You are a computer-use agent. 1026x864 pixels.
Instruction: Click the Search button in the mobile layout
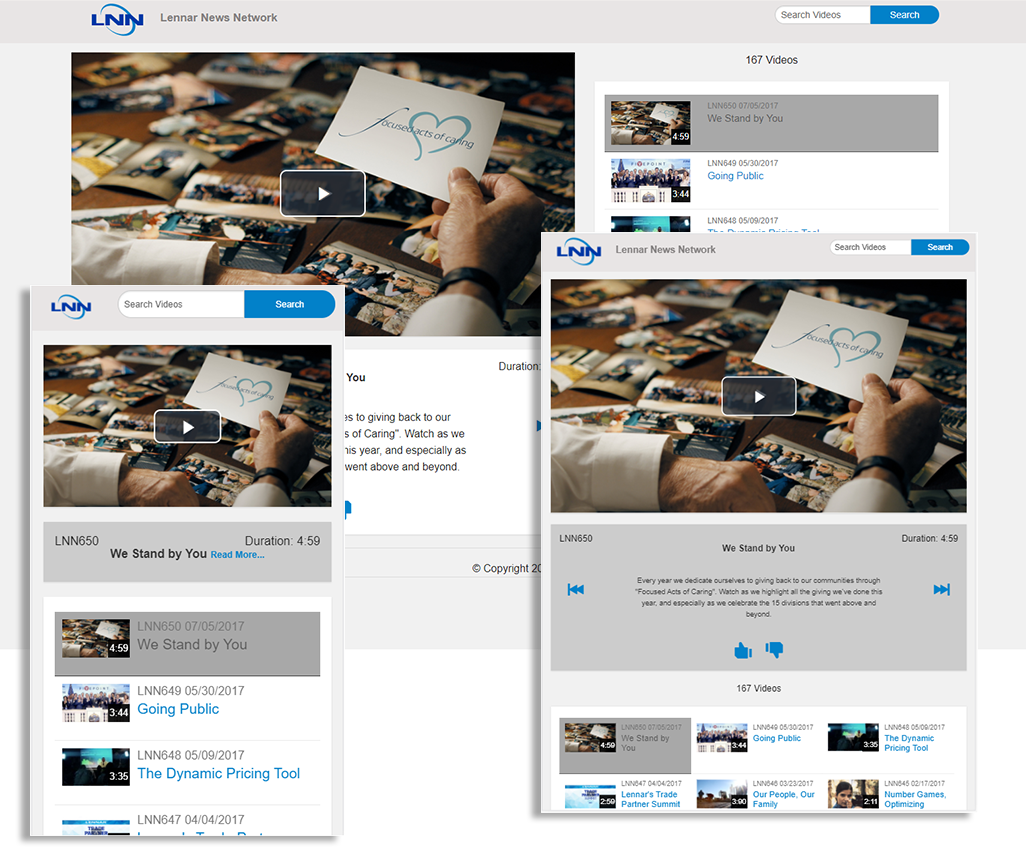pos(289,304)
